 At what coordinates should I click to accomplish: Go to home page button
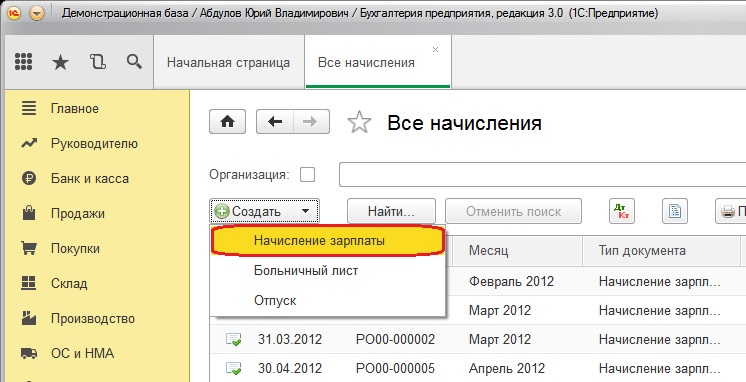tap(227, 122)
